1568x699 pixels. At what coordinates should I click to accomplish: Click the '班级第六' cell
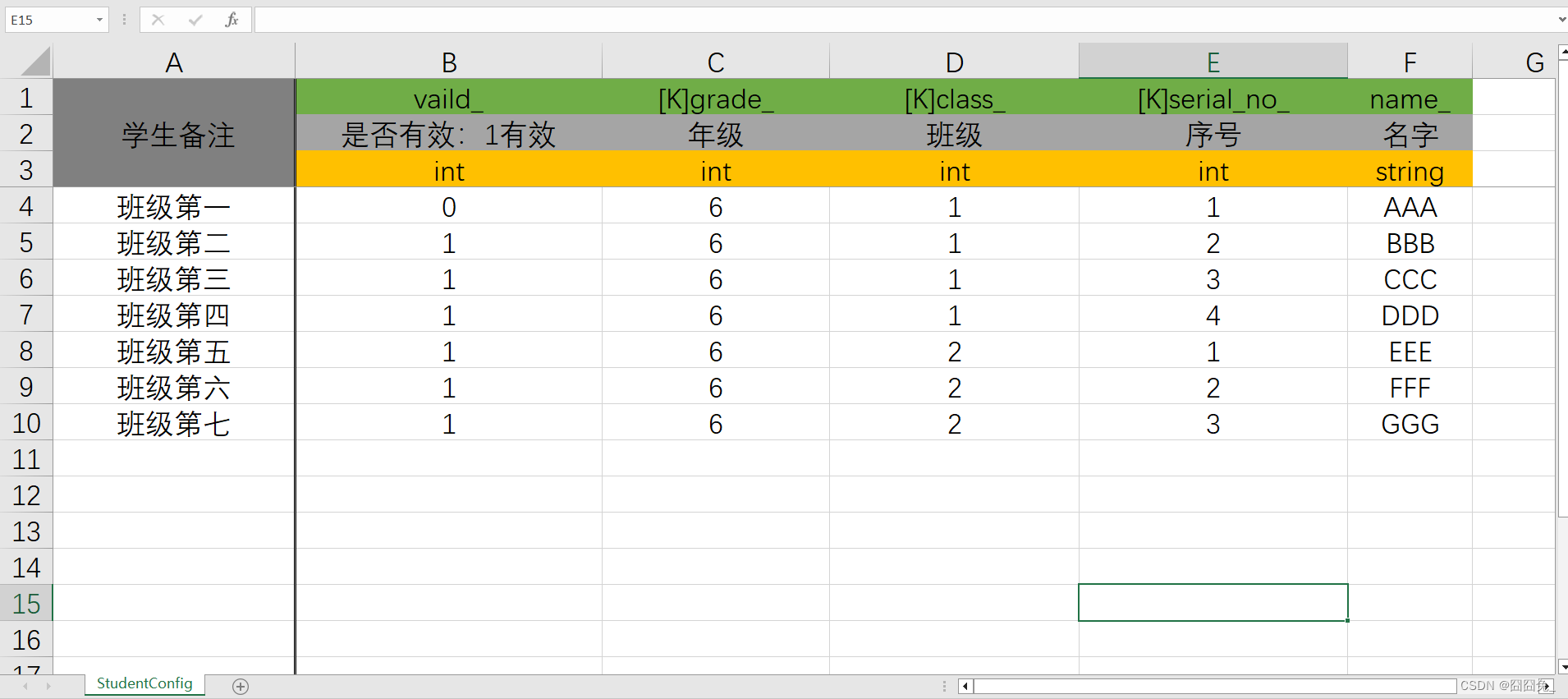coord(174,387)
